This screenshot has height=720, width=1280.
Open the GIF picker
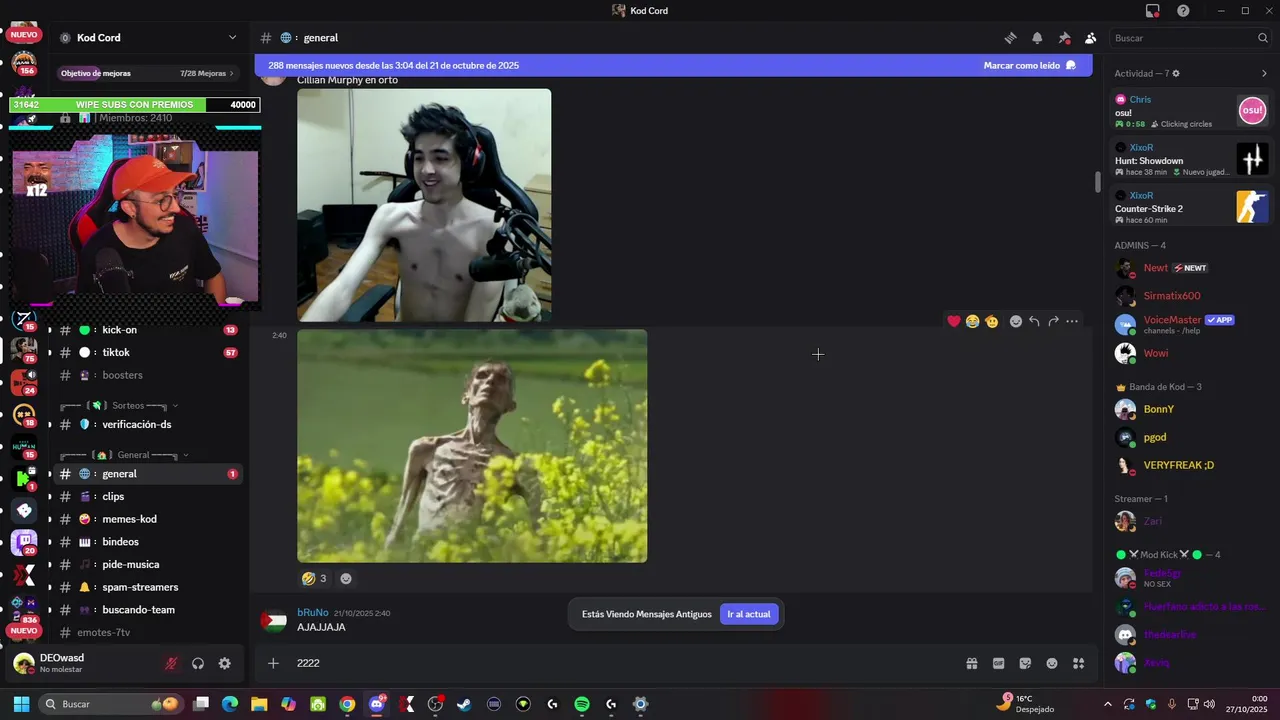tap(998, 663)
